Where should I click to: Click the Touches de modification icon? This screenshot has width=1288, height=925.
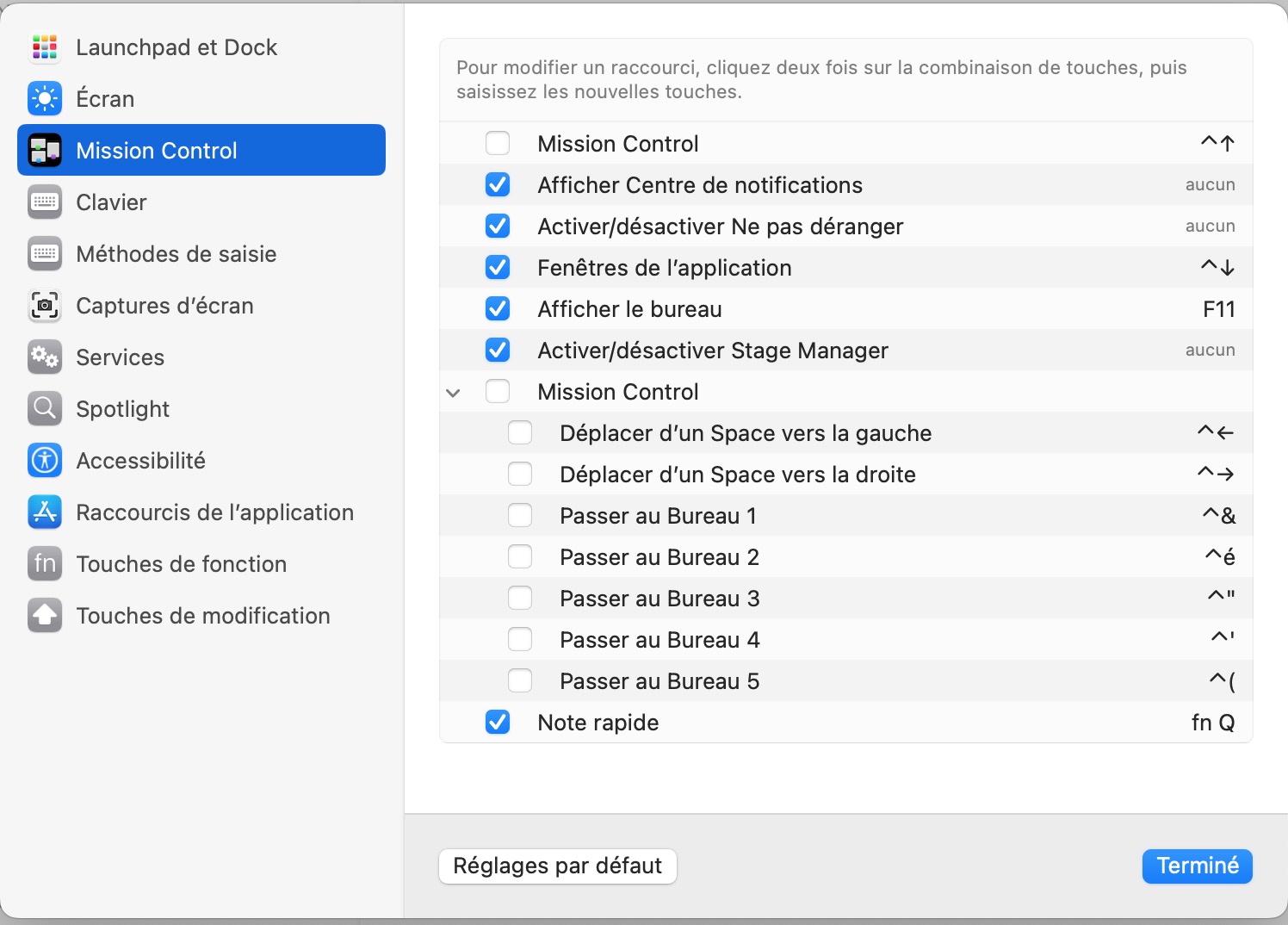pyautogui.click(x=45, y=616)
